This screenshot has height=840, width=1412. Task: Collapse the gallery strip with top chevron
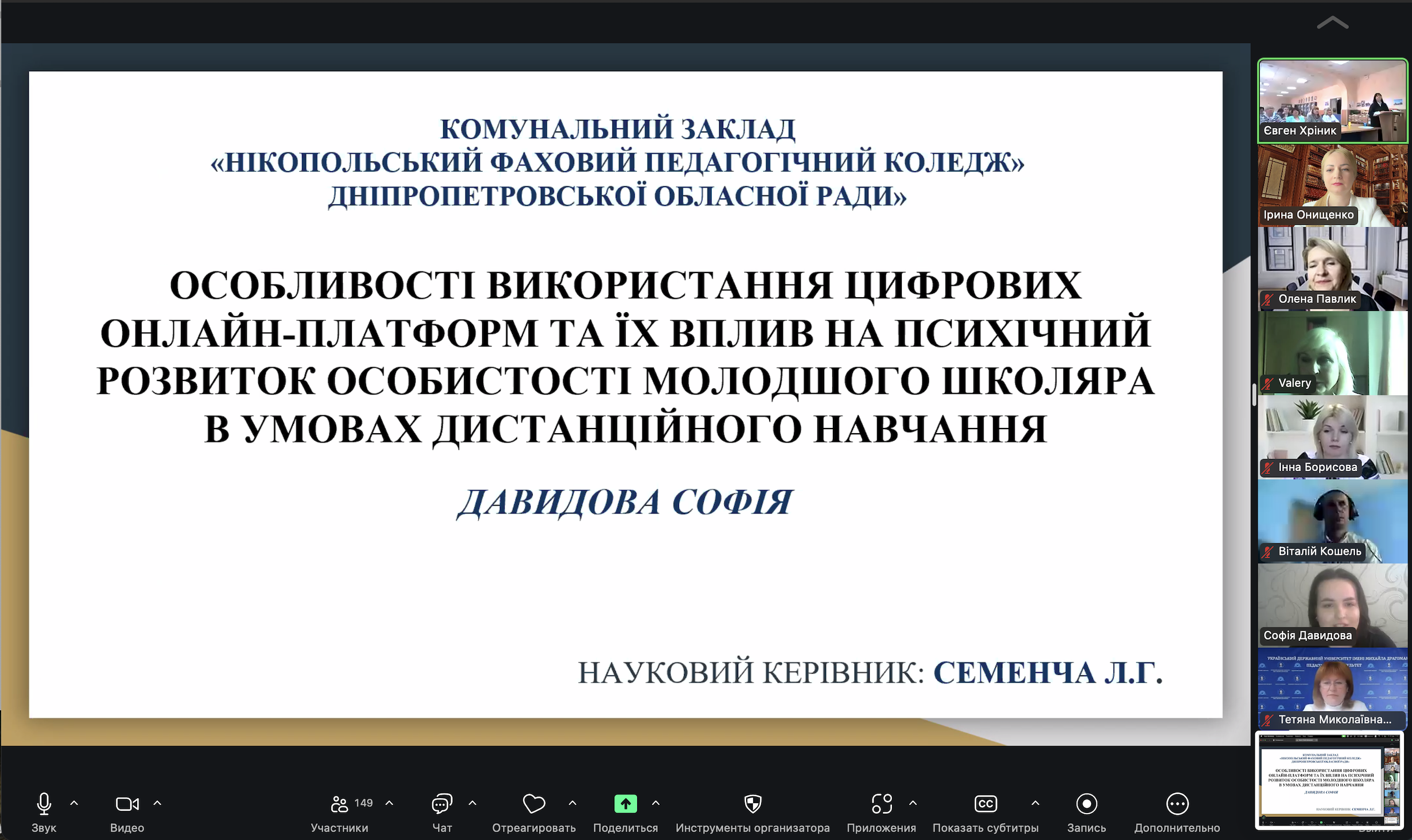(1332, 23)
